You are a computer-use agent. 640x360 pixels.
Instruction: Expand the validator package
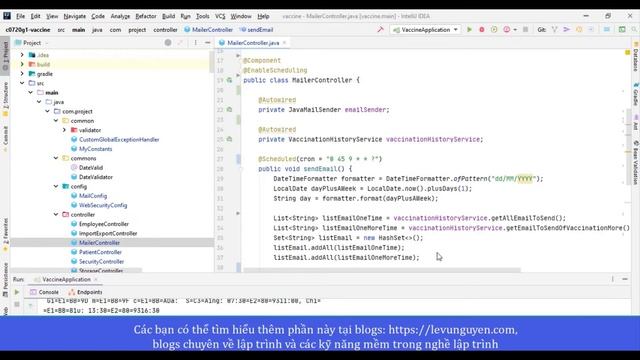point(64,130)
